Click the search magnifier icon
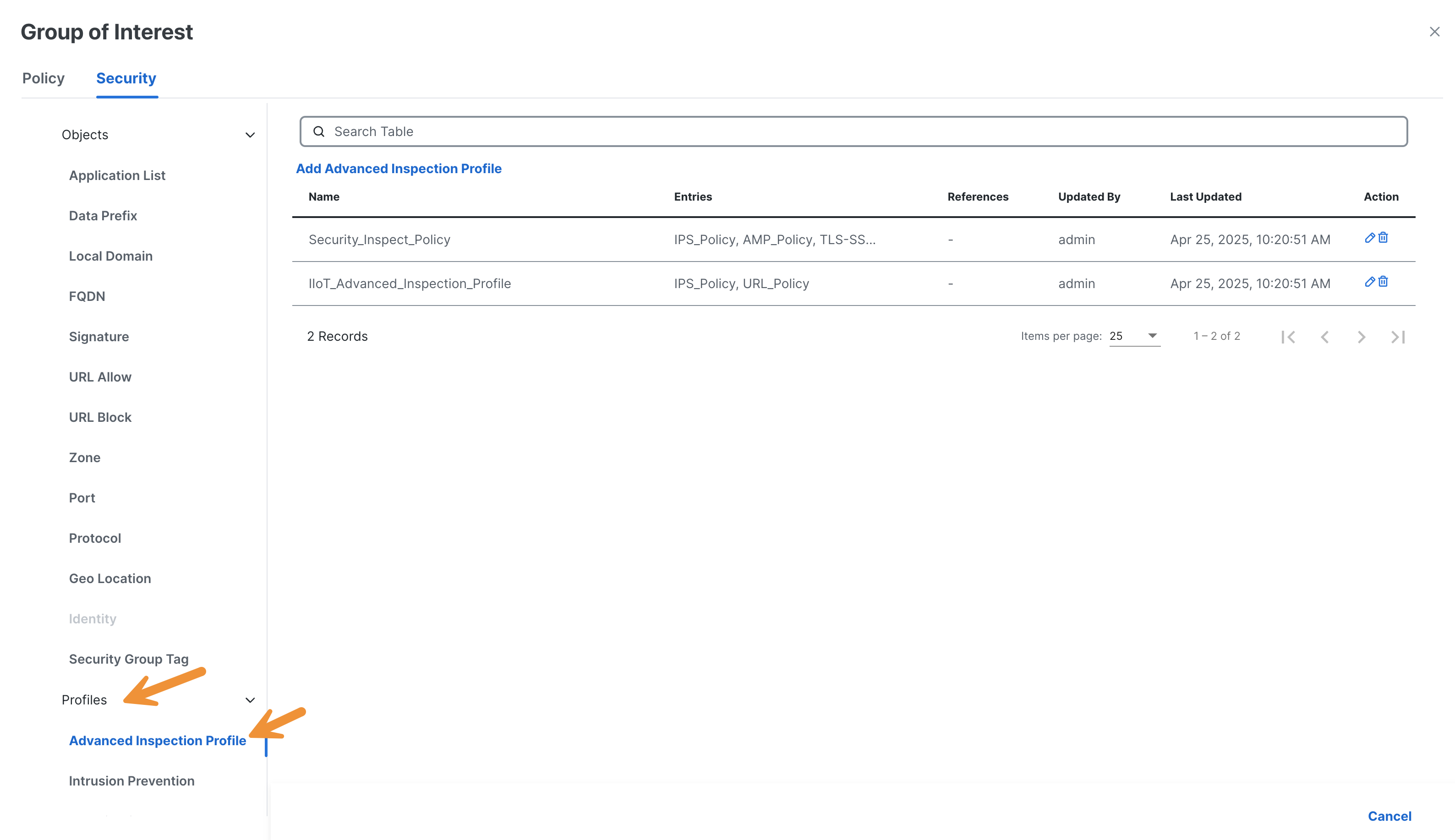The width and height of the screenshot is (1455, 840). click(x=318, y=131)
